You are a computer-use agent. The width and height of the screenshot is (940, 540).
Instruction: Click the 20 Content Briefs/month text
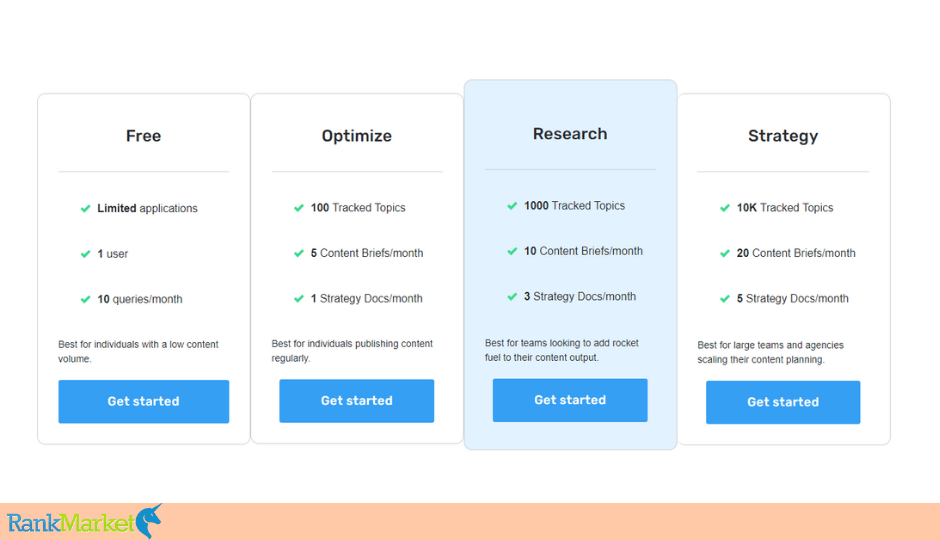coord(796,254)
